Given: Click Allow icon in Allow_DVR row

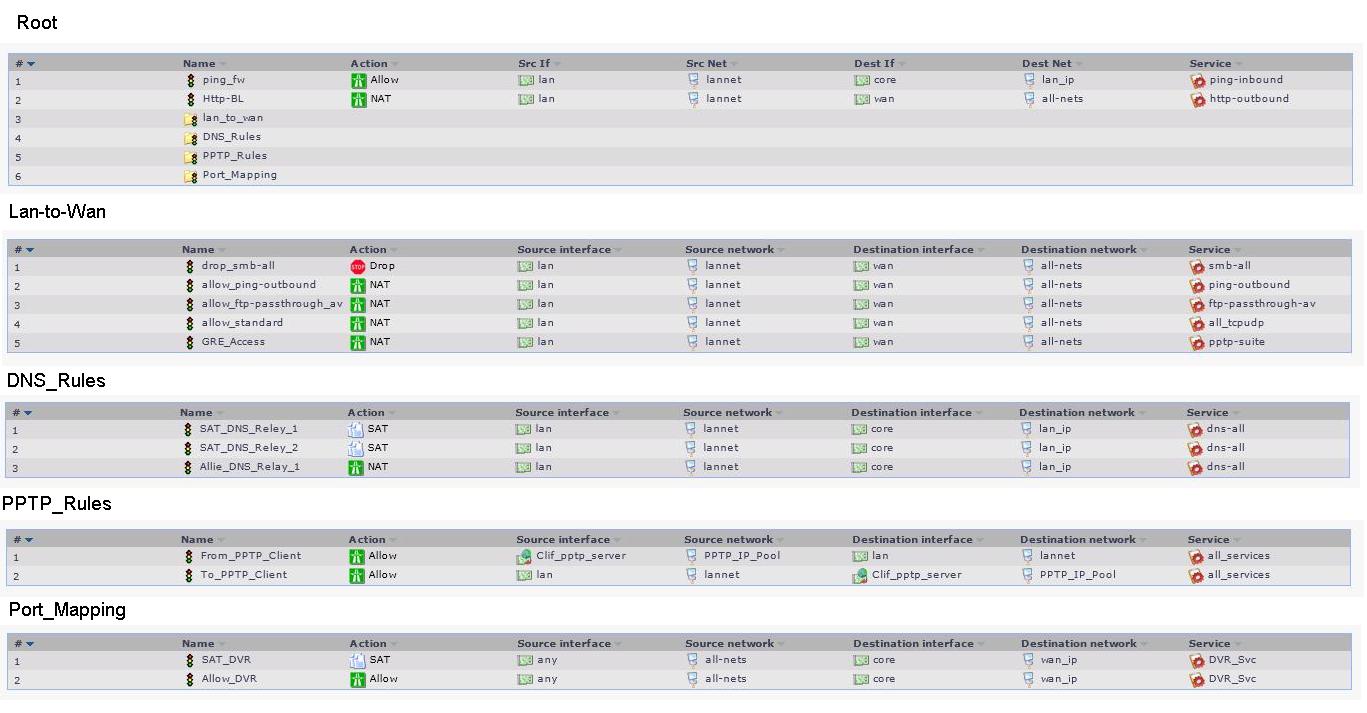Looking at the screenshot, I should tap(357, 679).
